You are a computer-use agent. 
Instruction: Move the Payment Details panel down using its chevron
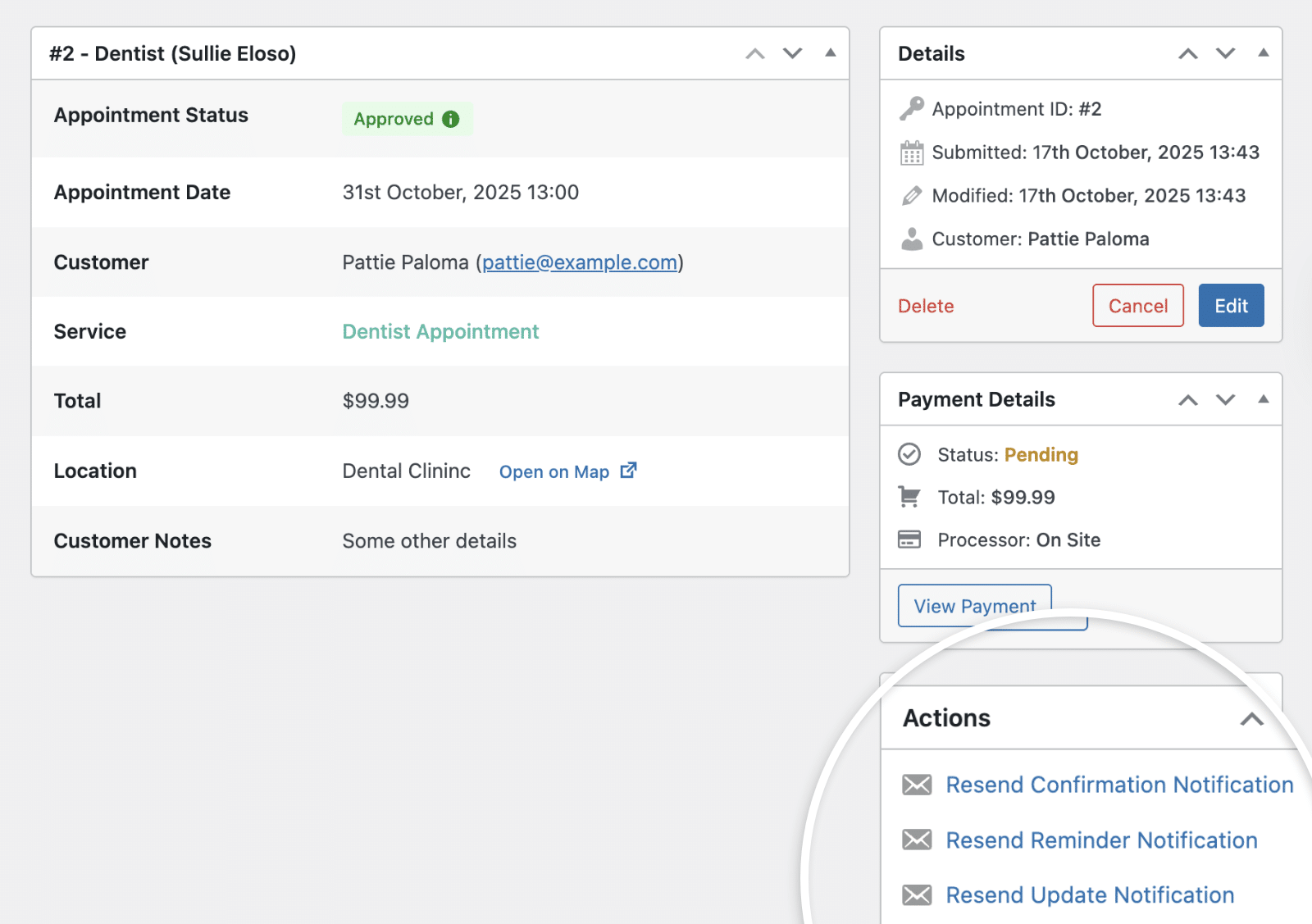(1225, 400)
